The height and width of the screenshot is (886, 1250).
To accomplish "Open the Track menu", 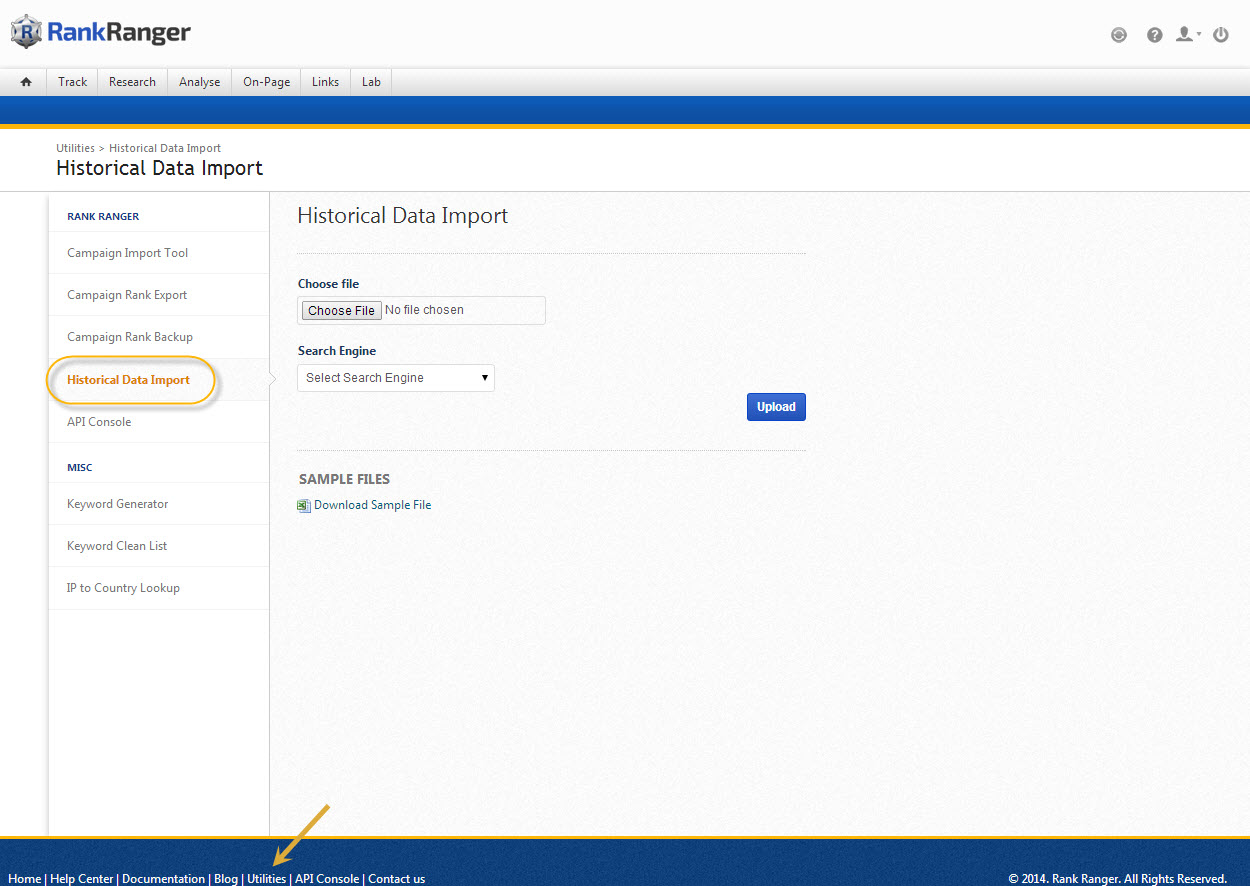I will pos(72,82).
